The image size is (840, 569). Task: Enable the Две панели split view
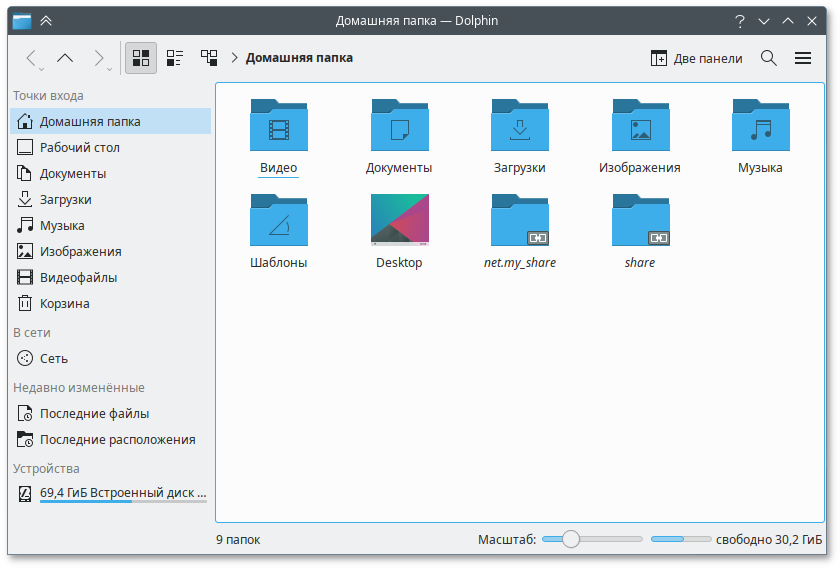(x=696, y=58)
